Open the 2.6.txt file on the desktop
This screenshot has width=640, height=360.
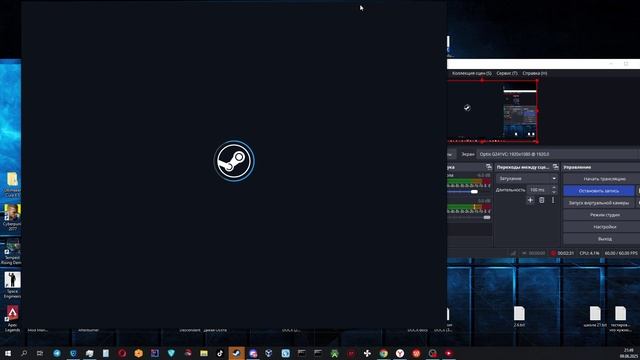519,316
